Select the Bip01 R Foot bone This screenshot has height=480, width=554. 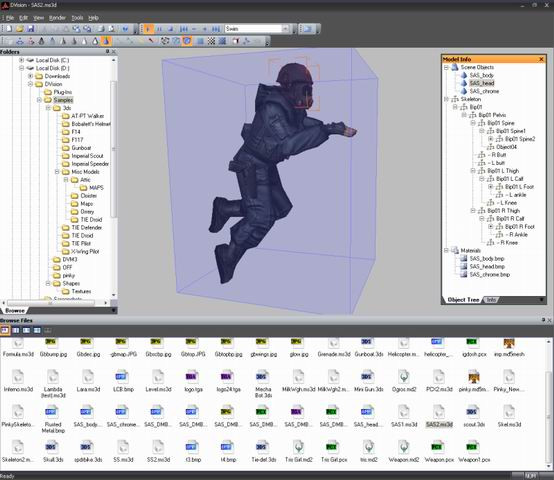pyautogui.click(x=520, y=227)
